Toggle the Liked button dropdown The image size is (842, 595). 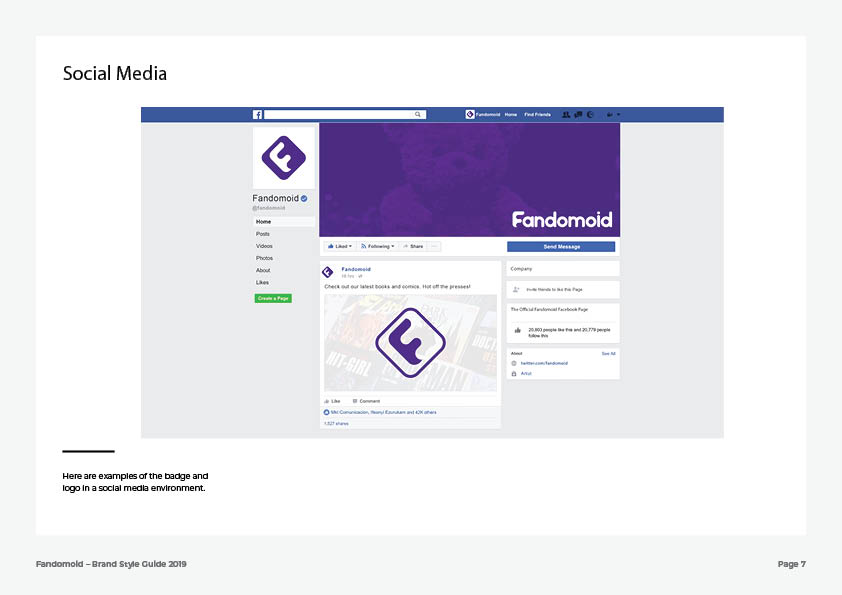[340, 246]
